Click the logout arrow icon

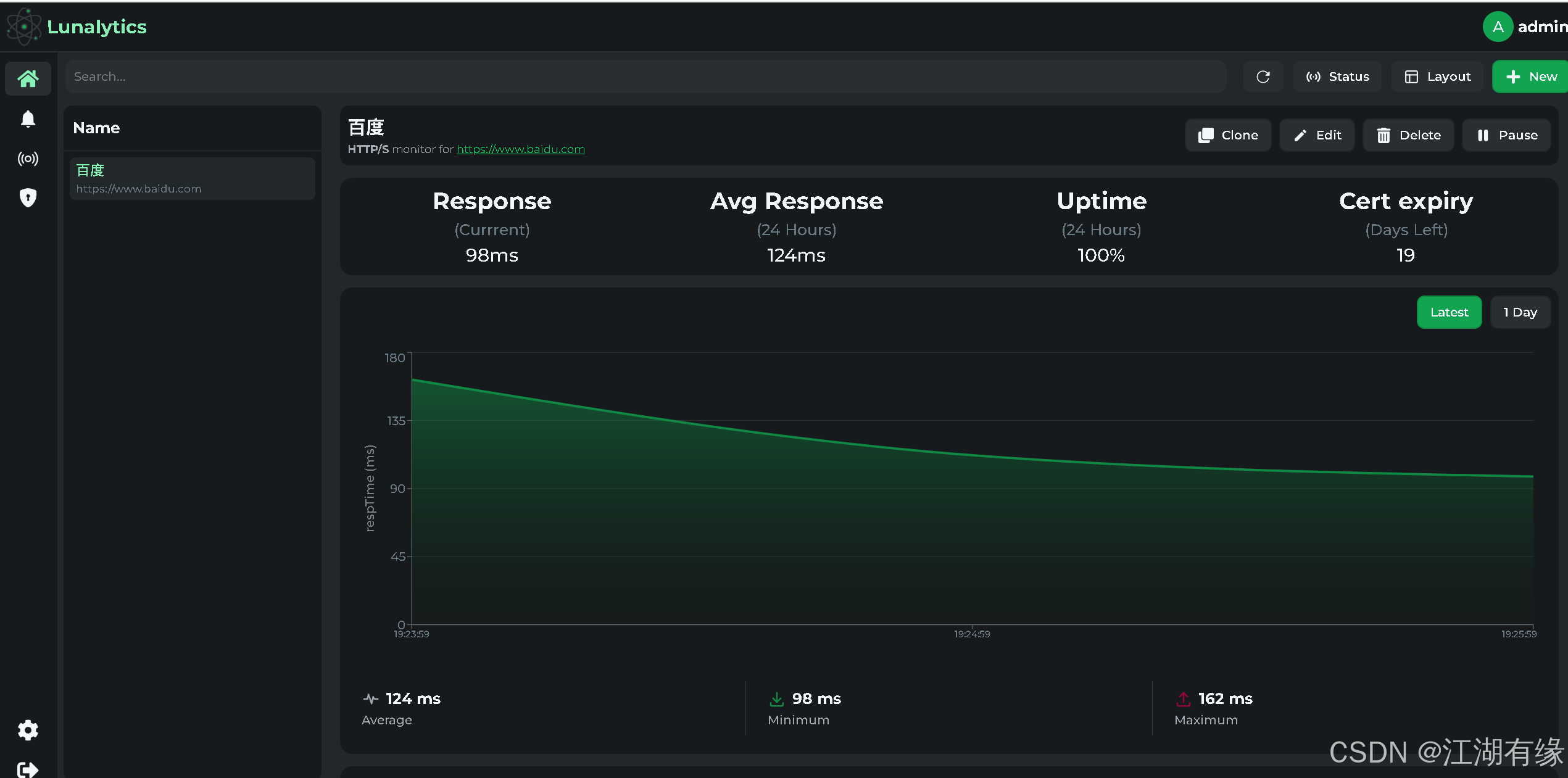[28, 769]
